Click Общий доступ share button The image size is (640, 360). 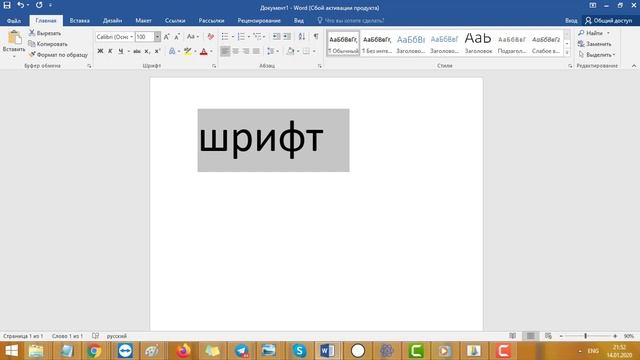tap(609, 20)
